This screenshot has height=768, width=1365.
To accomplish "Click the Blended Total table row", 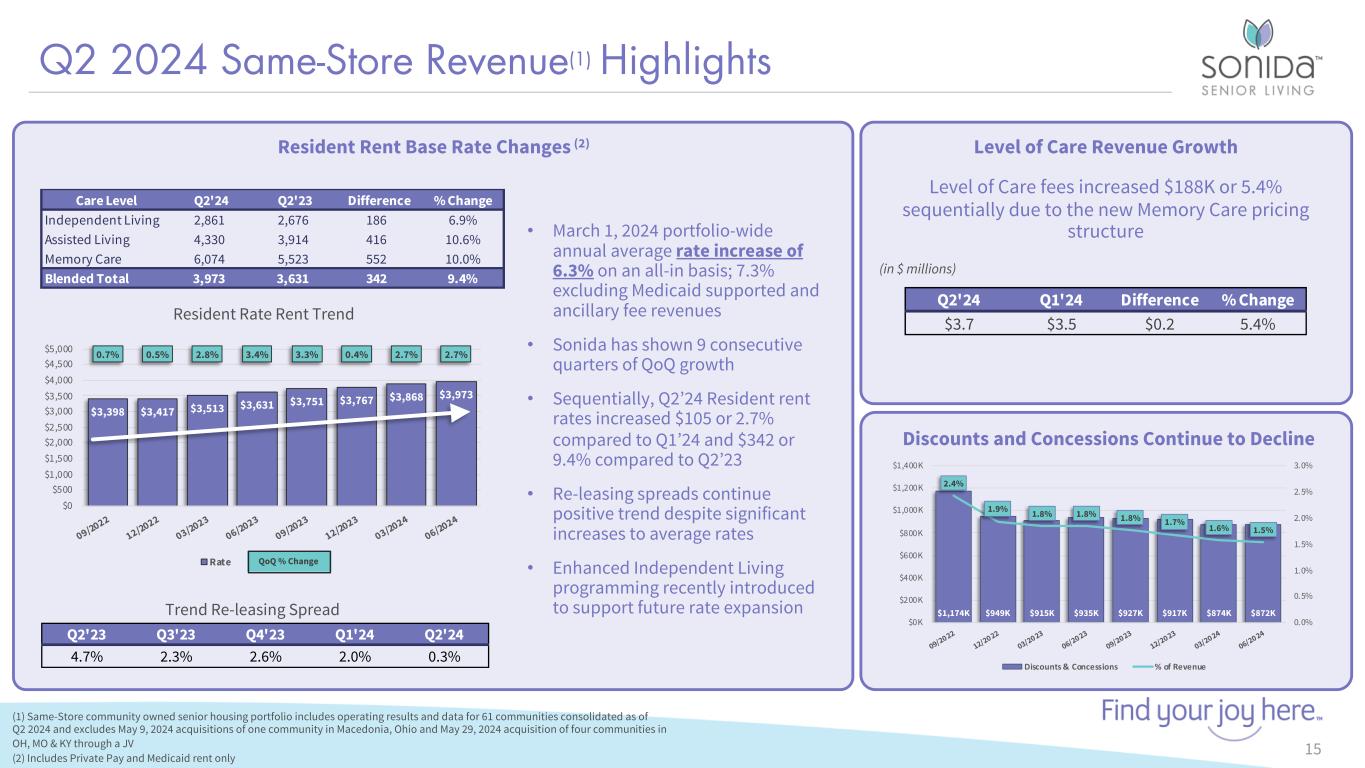I will [273, 278].
